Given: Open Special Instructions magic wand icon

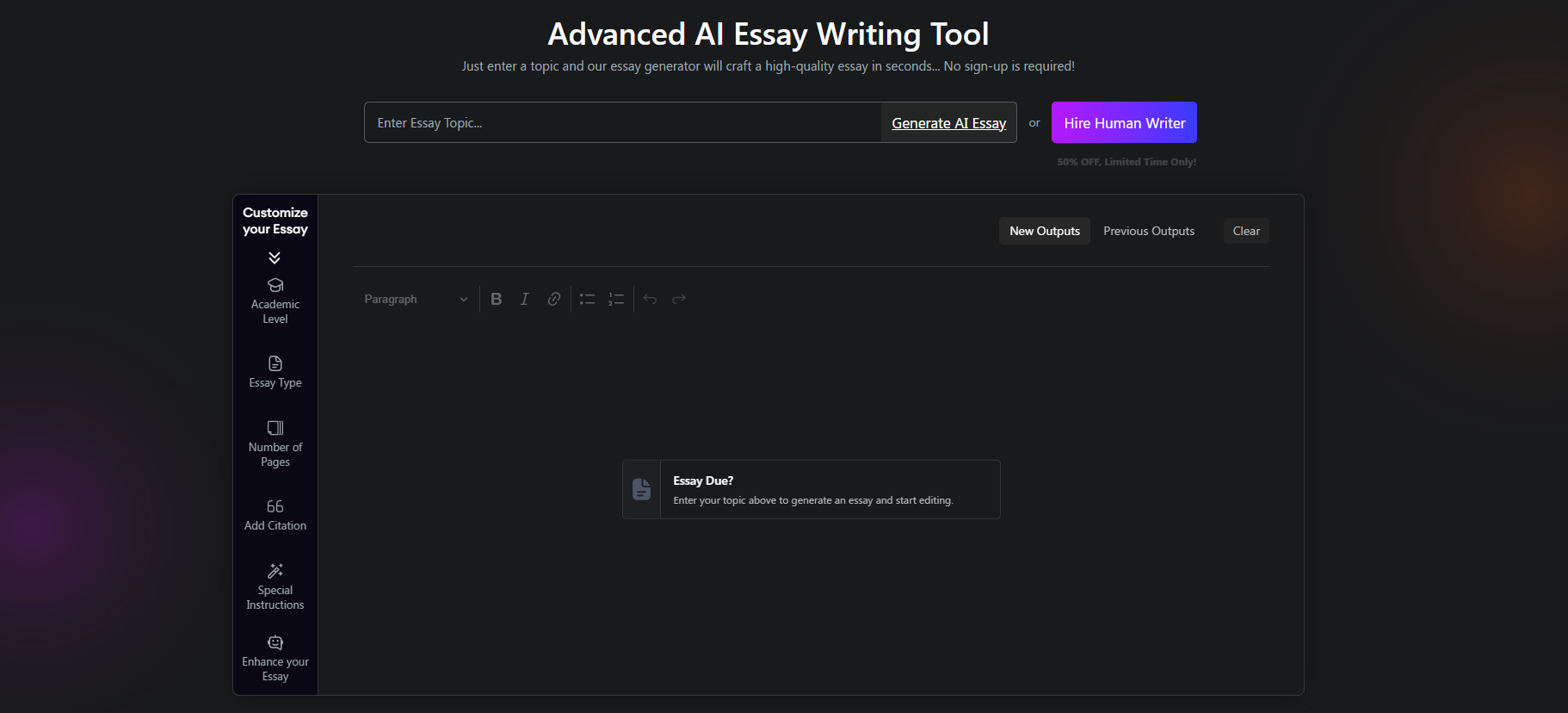Looking at the screenshot, I should 275,571.
